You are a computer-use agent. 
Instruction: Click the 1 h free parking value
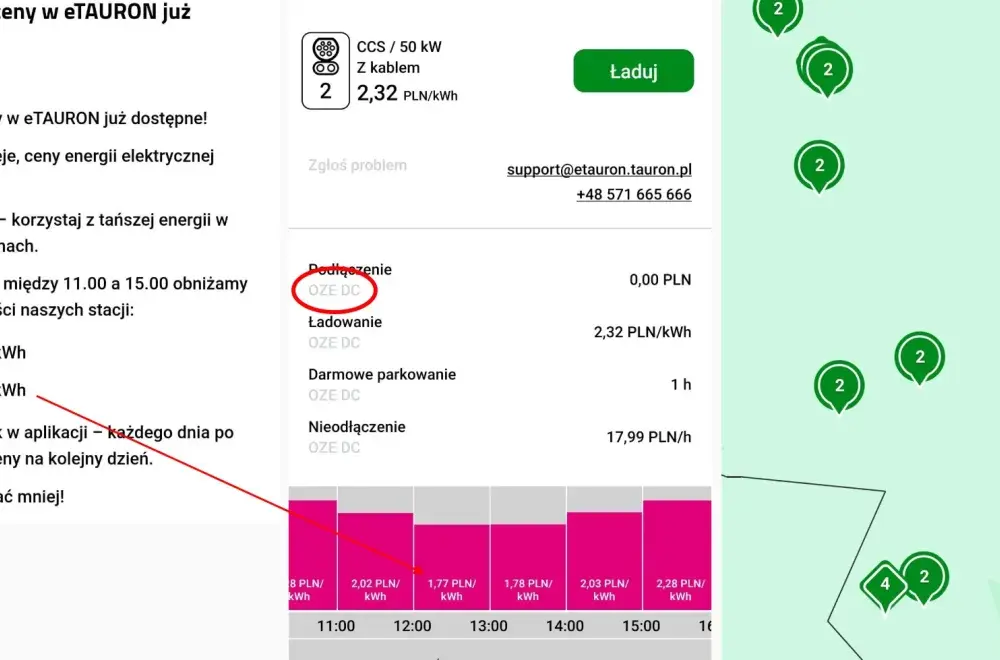pyautogui.click(x=681, y=385)
